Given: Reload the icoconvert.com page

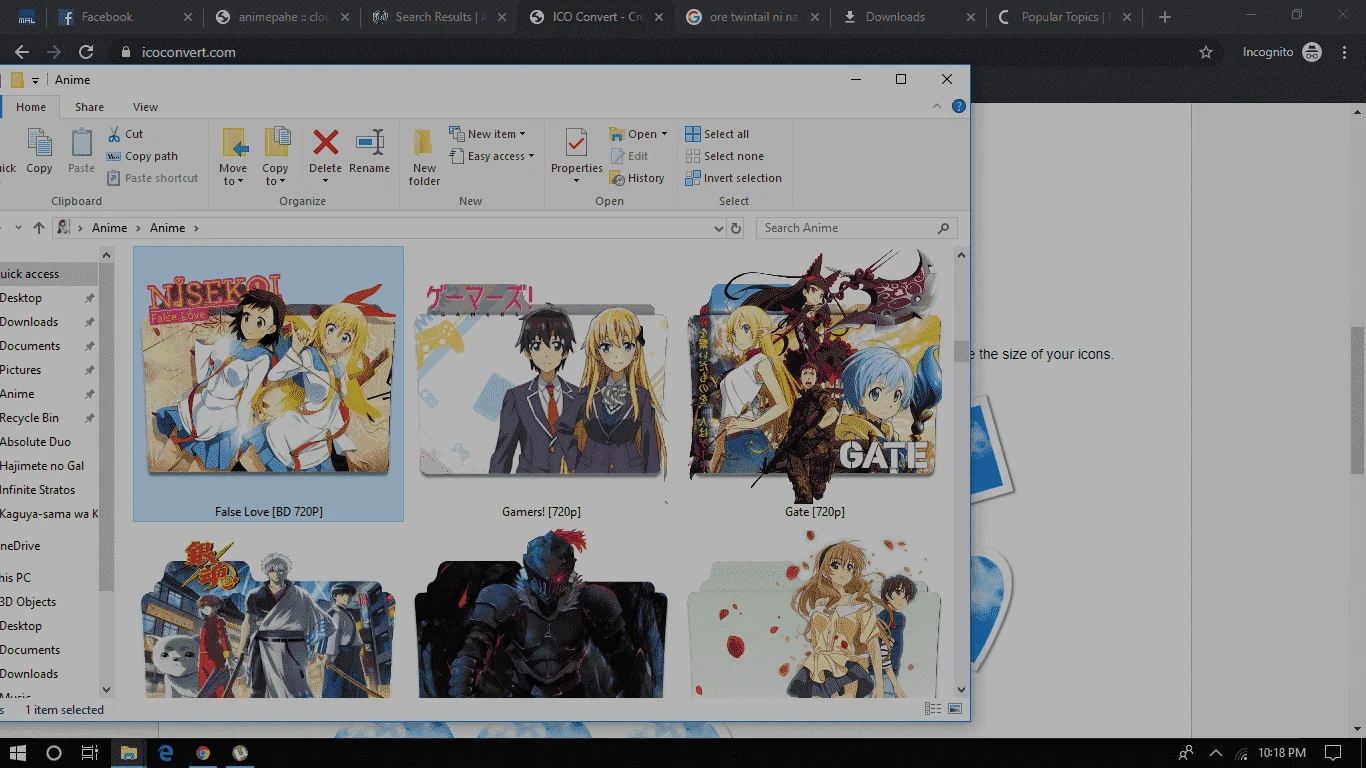Looking at the screenshot, I should (86, 52).
